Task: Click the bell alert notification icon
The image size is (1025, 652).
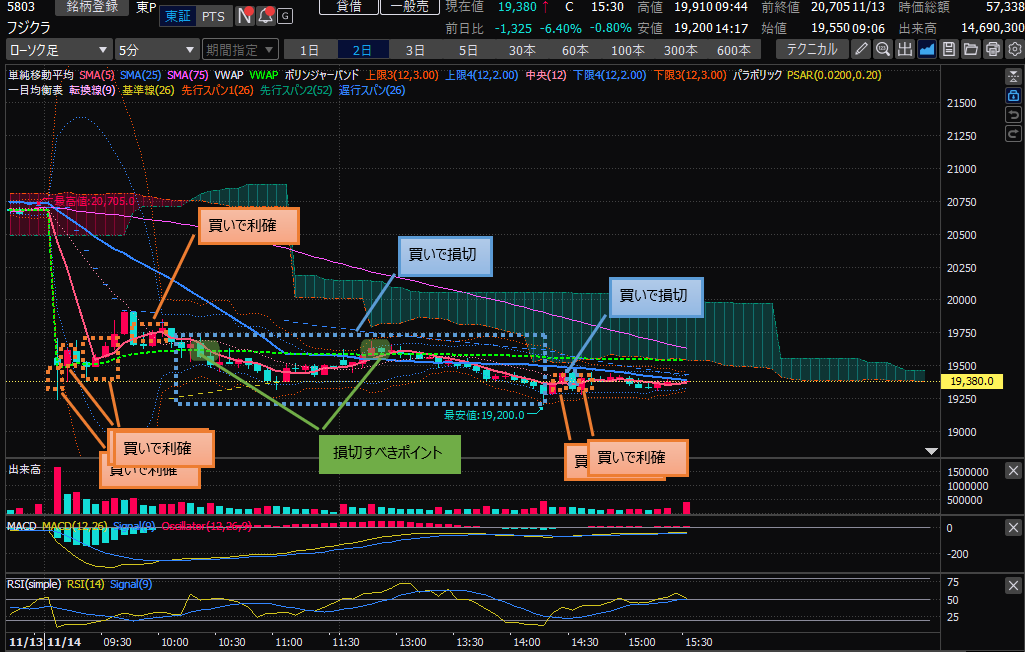Action: [x=265, y=16]
